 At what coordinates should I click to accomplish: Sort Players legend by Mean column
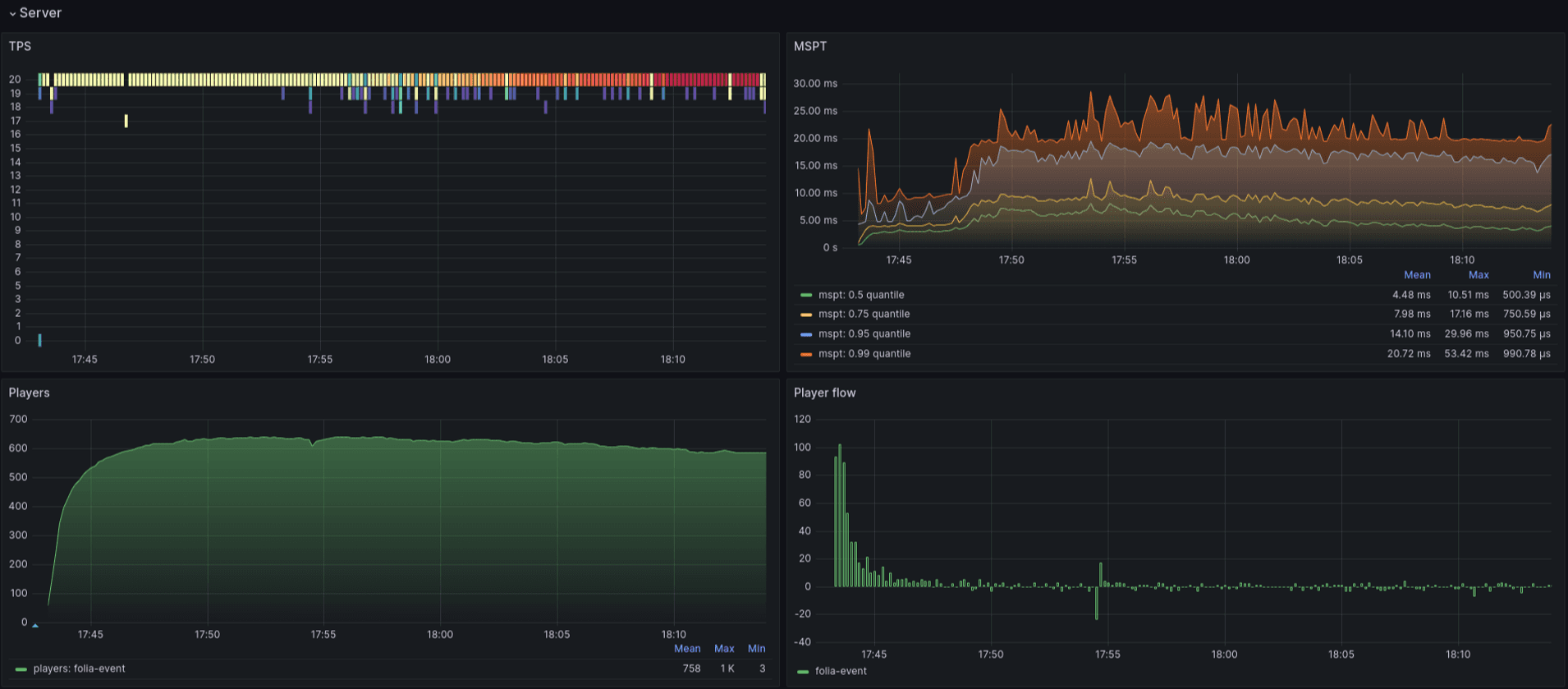[687, 649]
